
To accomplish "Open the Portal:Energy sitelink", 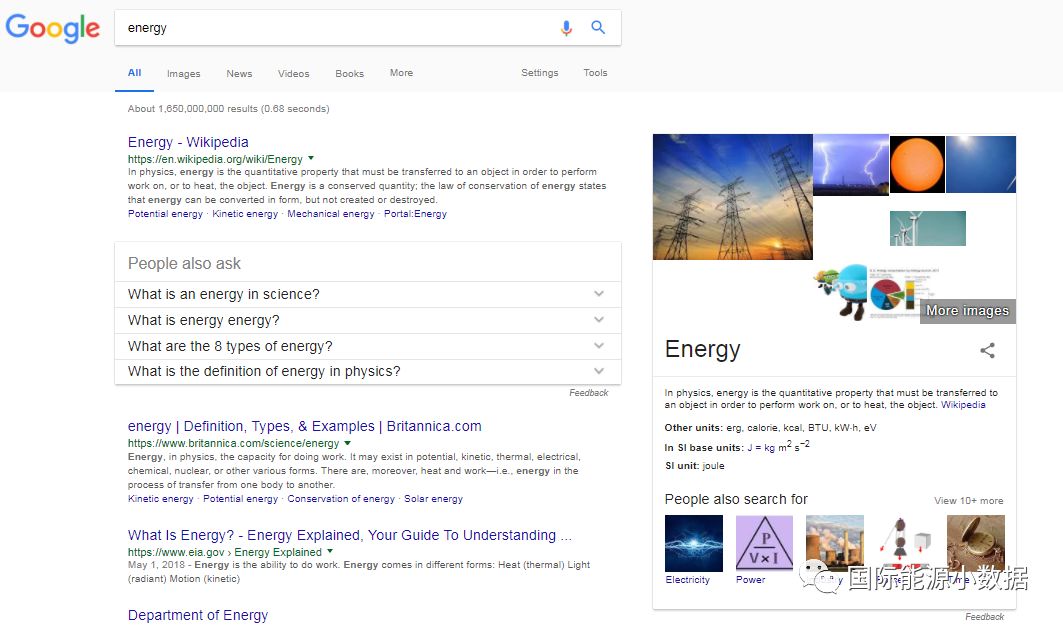I will [416, 214].
